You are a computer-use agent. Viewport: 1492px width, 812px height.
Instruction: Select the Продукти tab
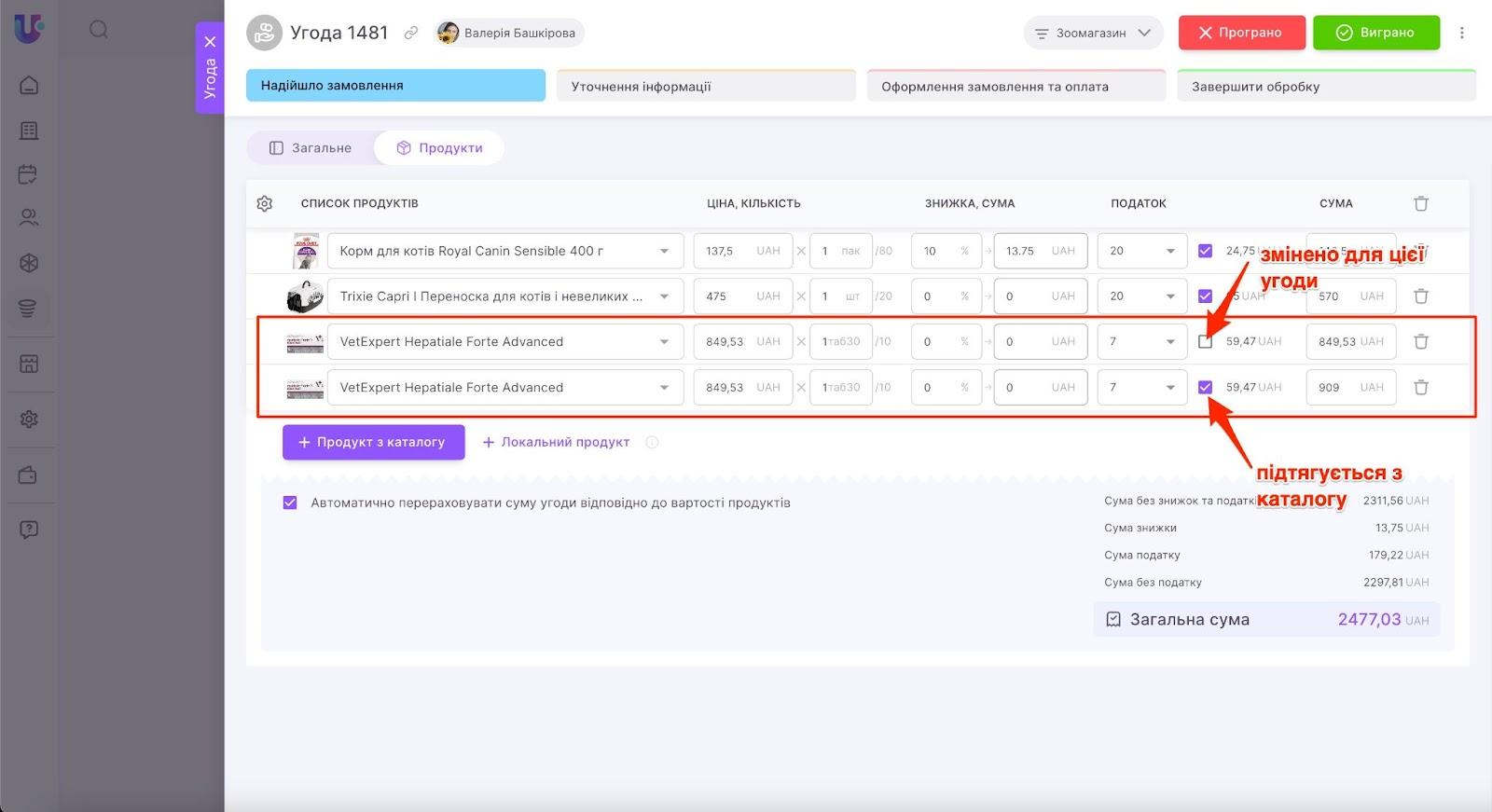pos(439,148)
